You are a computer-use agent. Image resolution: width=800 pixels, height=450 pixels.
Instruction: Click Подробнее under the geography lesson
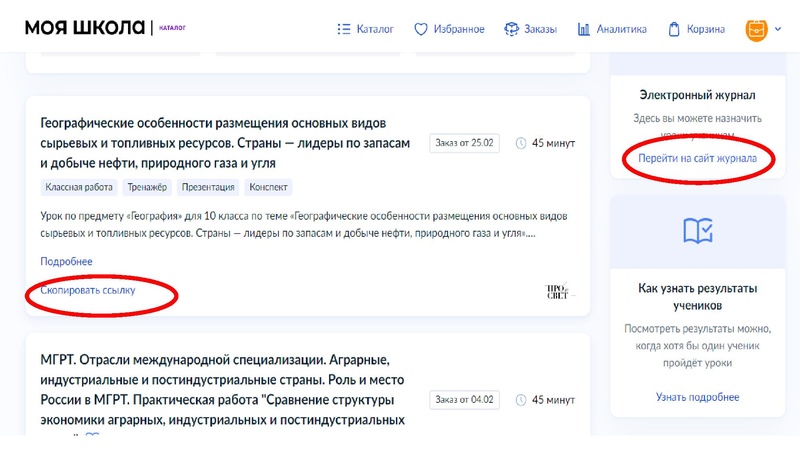point(66,261)
